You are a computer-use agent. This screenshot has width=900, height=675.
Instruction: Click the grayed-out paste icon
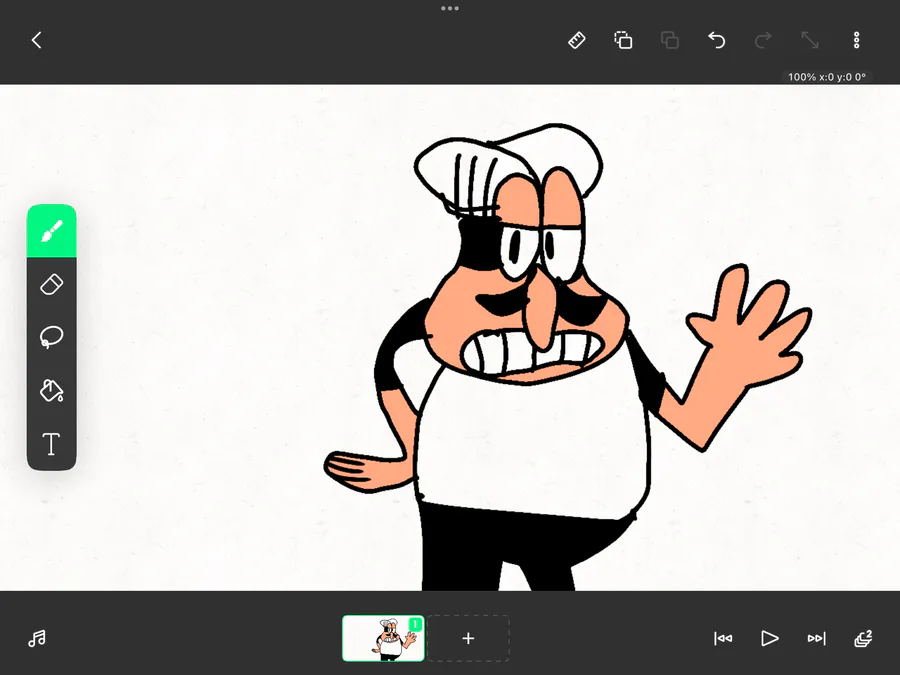click(670, 40)
